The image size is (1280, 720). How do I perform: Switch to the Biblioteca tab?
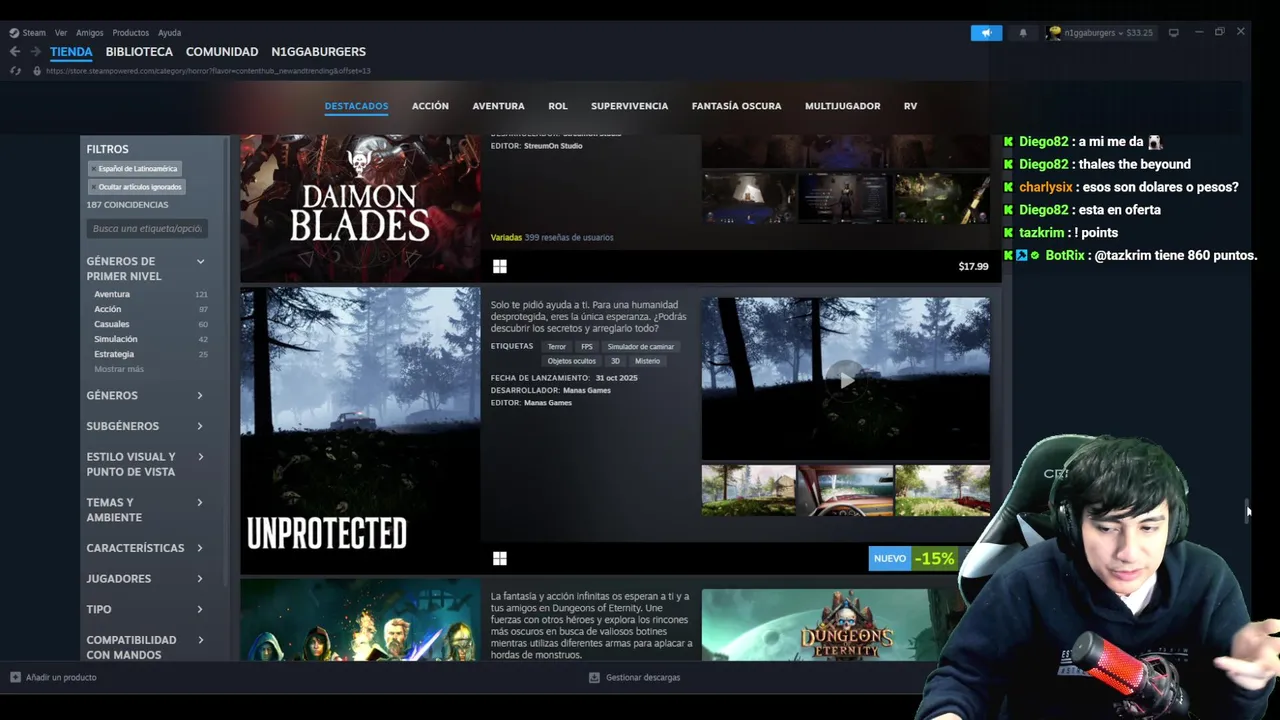[139, 52]
